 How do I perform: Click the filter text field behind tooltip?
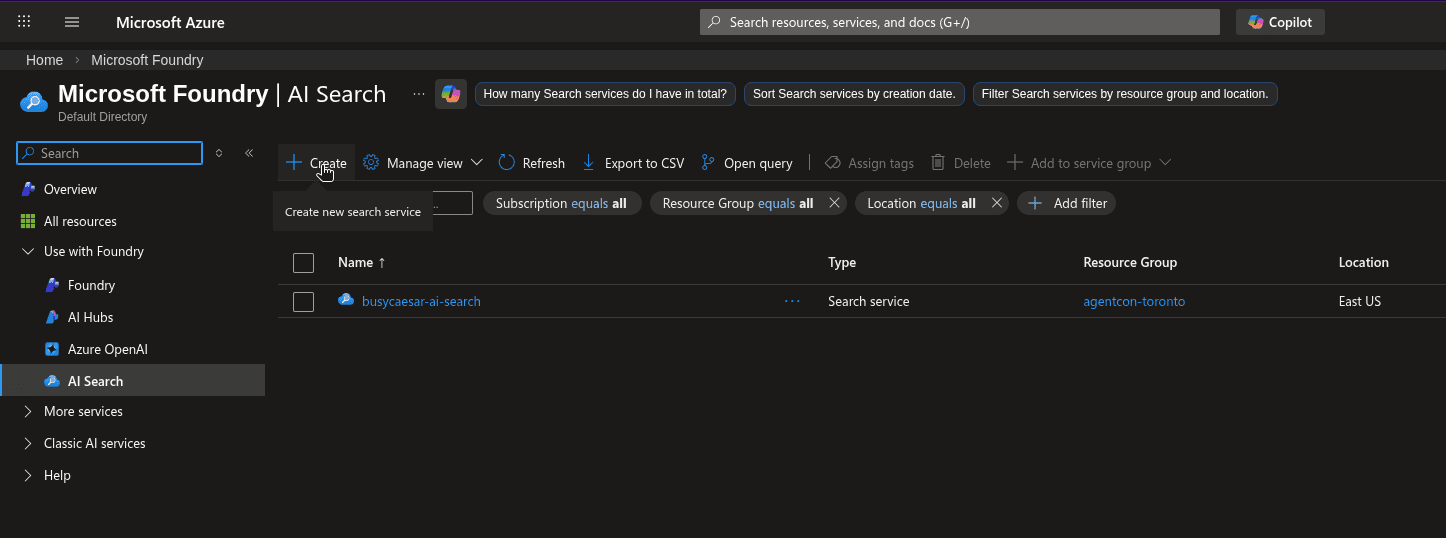[452, 203]
